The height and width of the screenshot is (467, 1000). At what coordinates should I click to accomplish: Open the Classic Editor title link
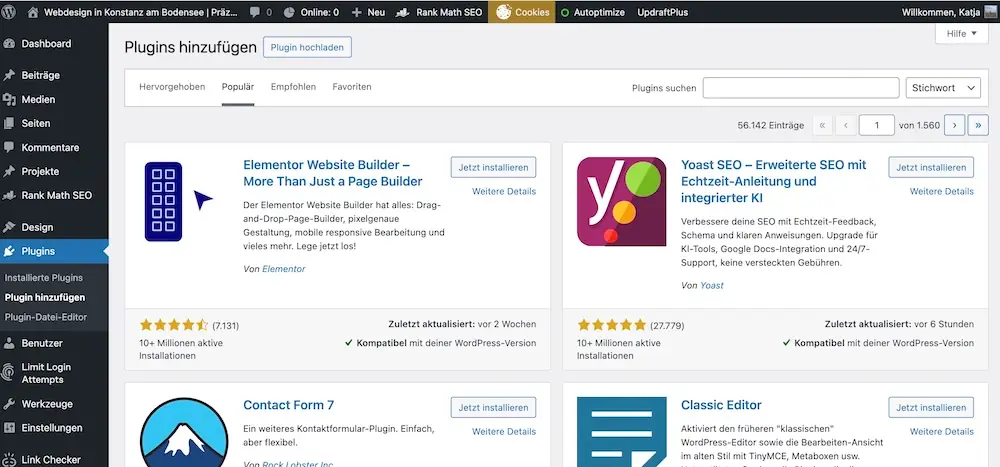[721, 405]
